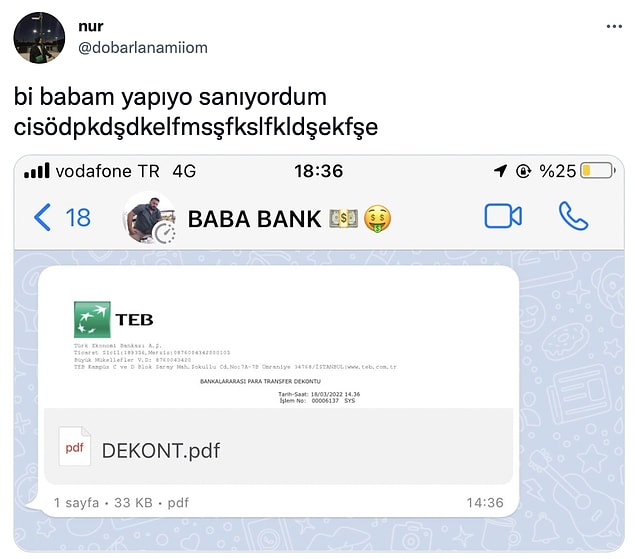635x559 pixels.
Task: Tap the battery indicator icon
Action: point(598,171)
